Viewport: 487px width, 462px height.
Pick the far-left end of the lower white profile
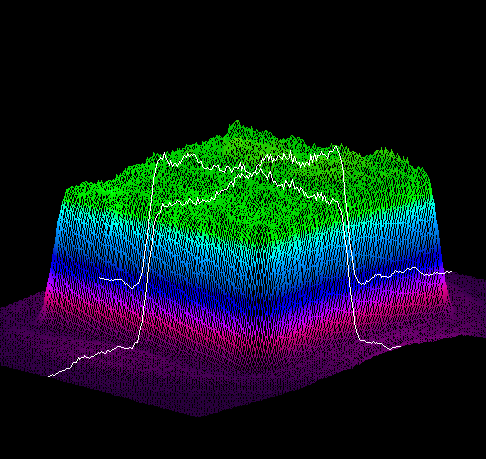(49, 376)
